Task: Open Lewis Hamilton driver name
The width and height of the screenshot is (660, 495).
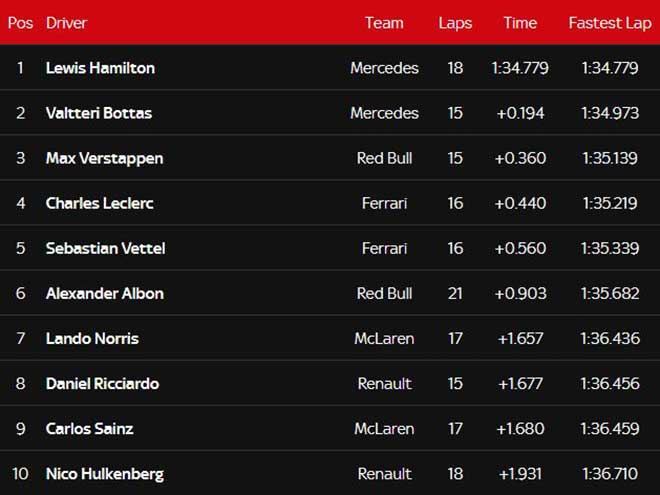Action: pos(100,68)
